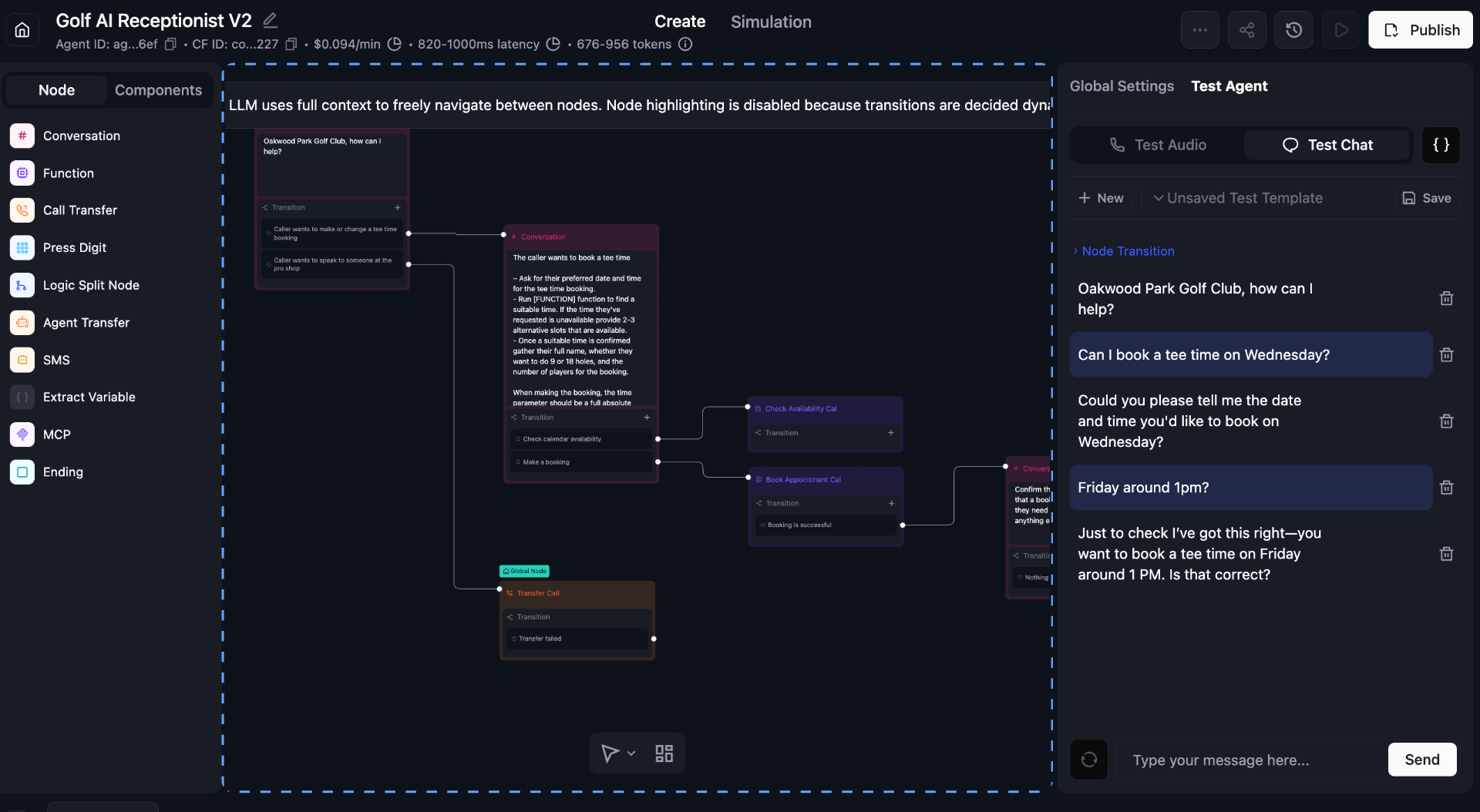Screen dimensions: 1480x812
Task: Show tokens info icon
Action: pos(685,45)
